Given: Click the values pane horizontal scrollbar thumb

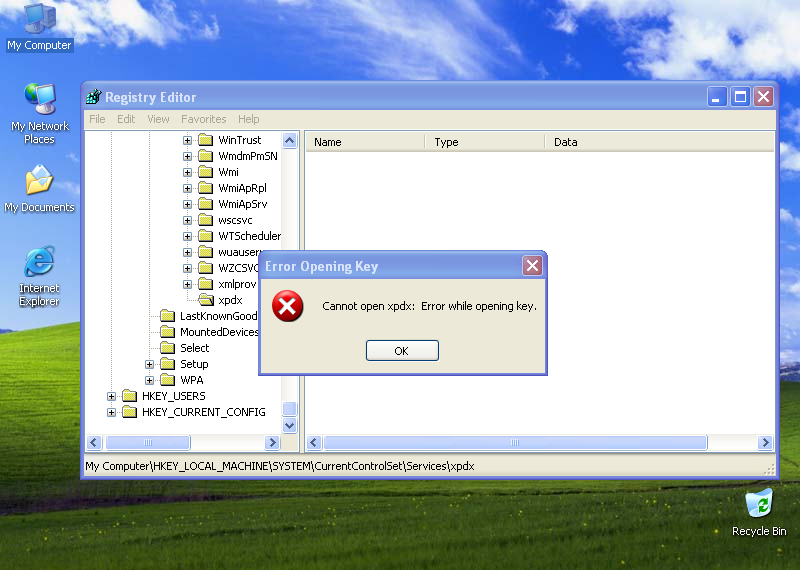Looking at the screenshot, I should click(515, 442).
